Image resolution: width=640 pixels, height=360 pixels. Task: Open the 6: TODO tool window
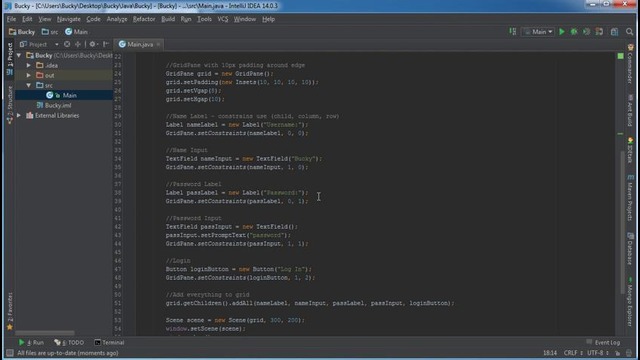[x=69, y=342]
